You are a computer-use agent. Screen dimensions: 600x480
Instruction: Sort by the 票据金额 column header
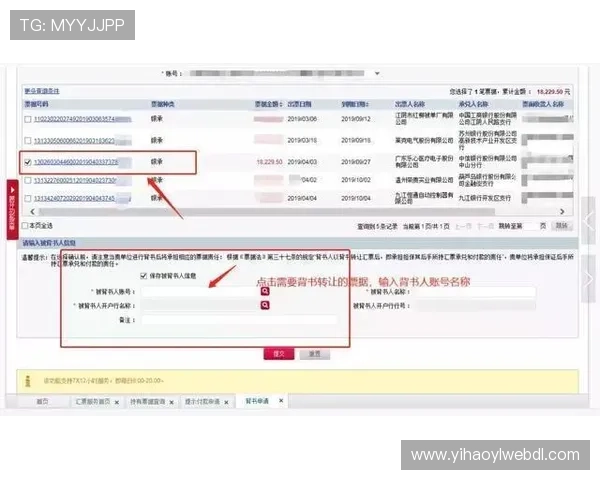pos(268,104)
